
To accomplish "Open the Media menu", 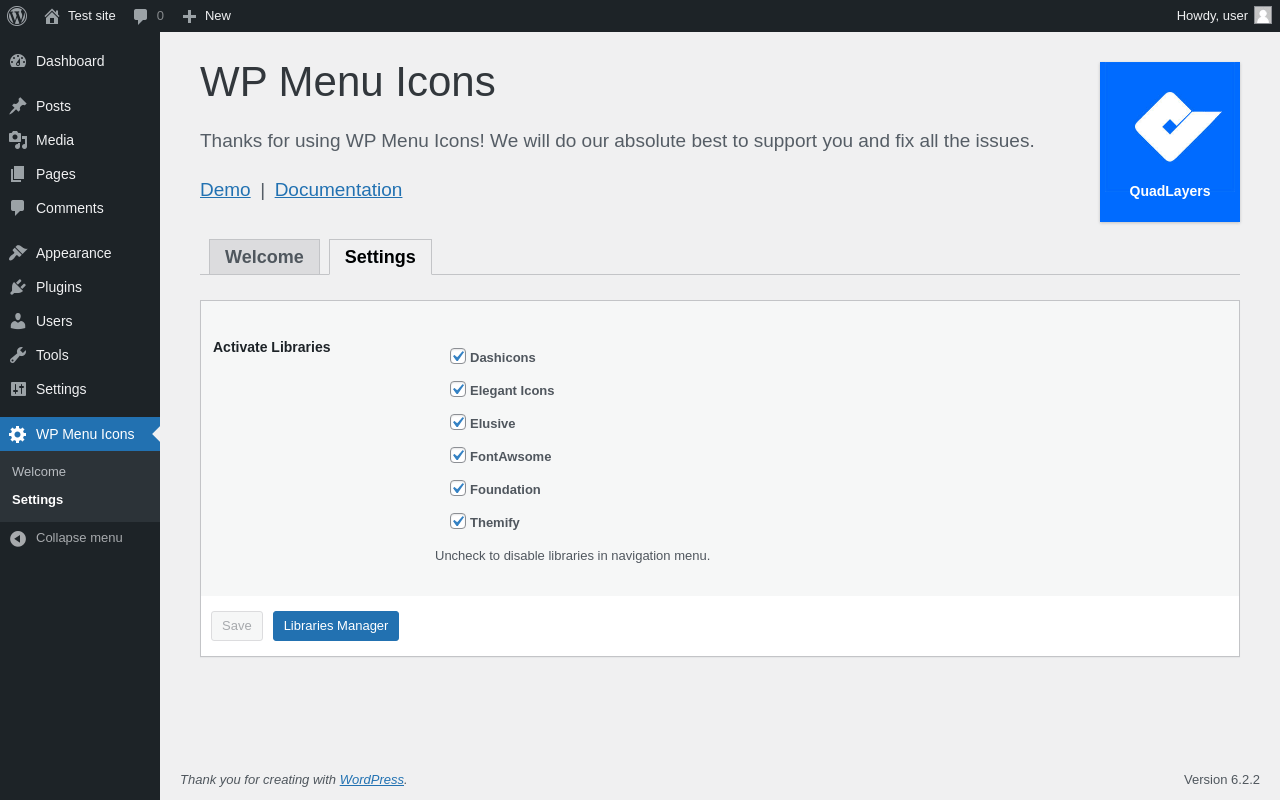I will pyautogui.click(x=80, y=140).
